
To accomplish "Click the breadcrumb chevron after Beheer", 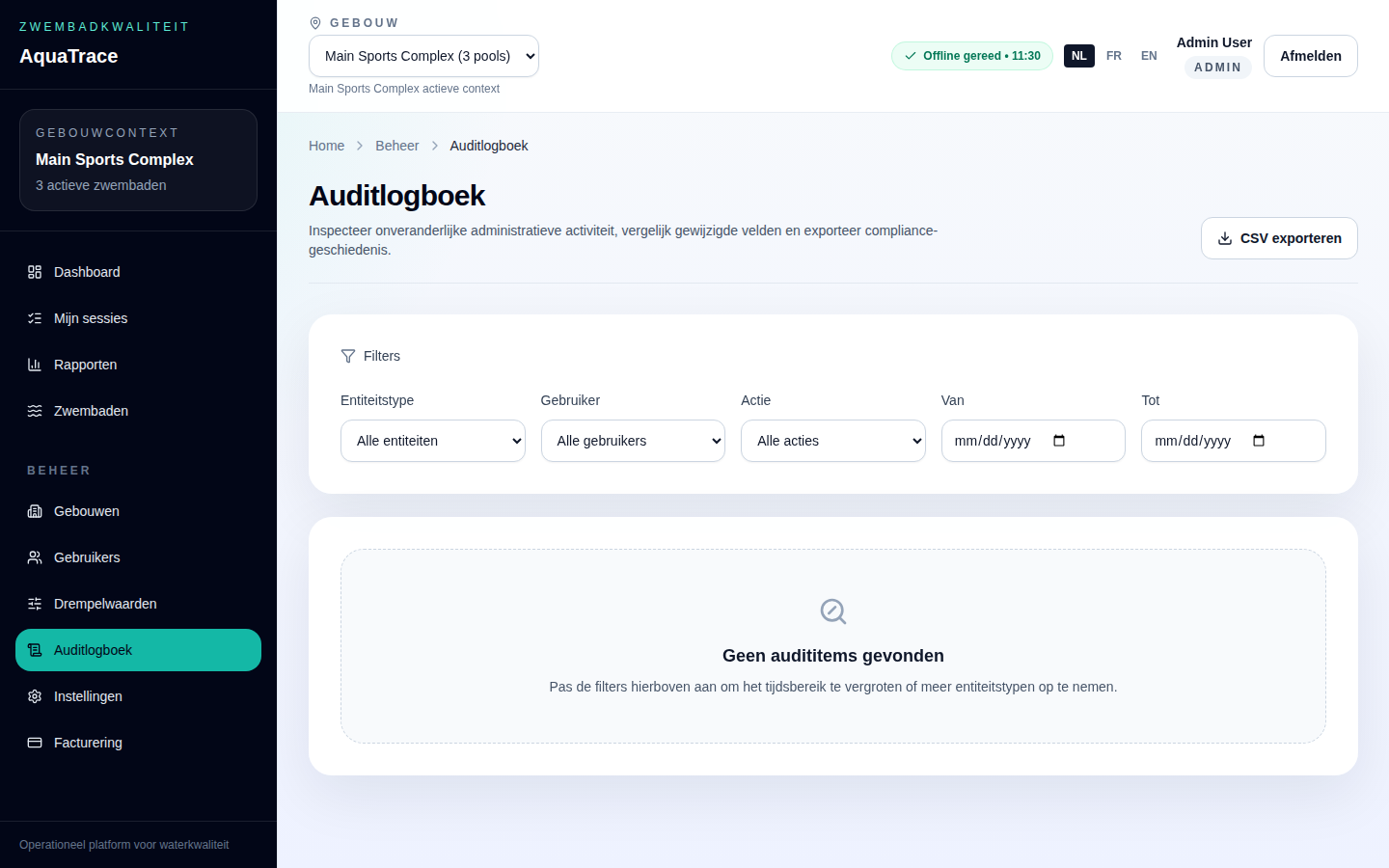I will 435,146.
